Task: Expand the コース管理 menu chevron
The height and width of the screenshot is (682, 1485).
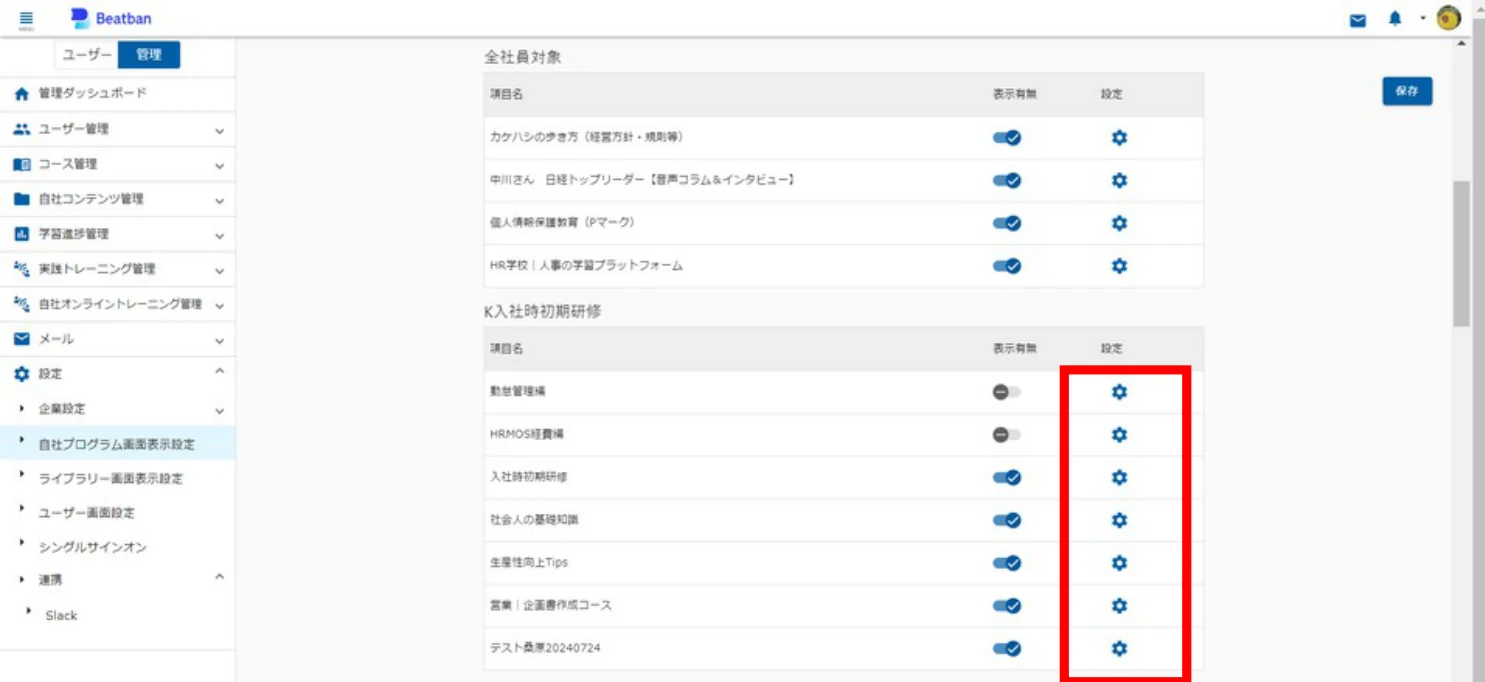Action: pos(219,165)
